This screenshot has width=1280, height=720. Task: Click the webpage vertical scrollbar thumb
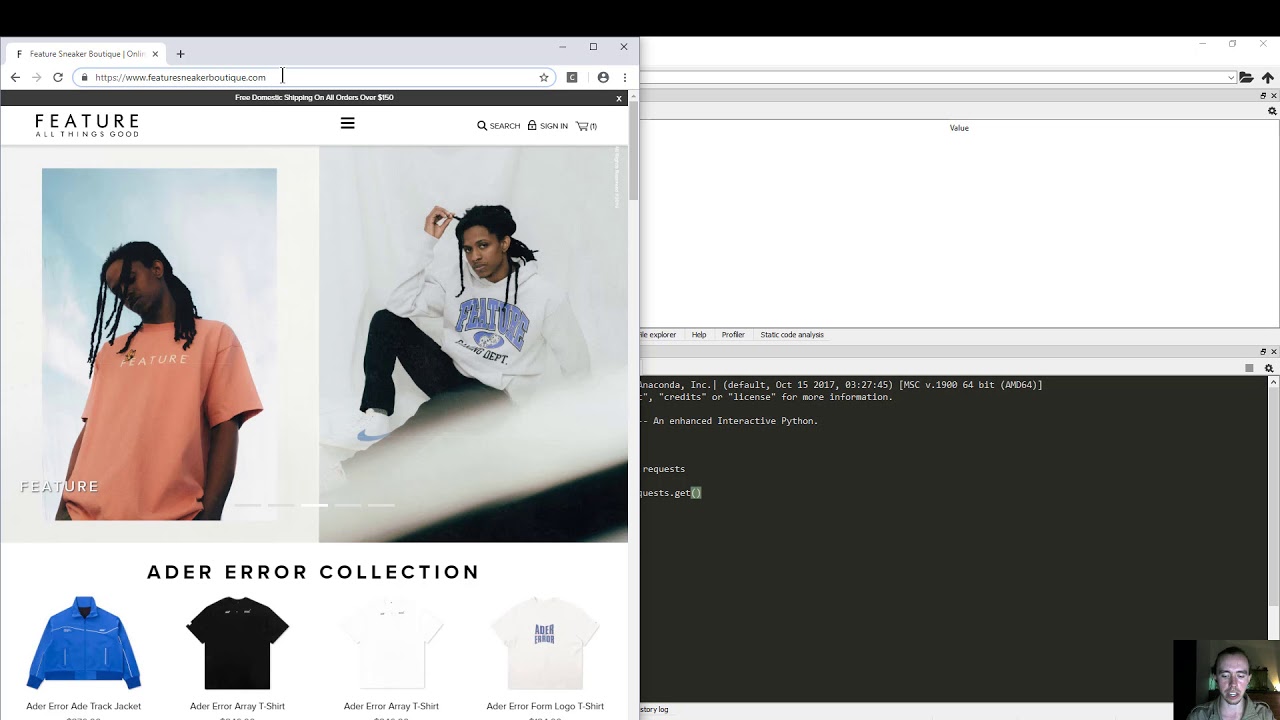[x=634, y=150]
